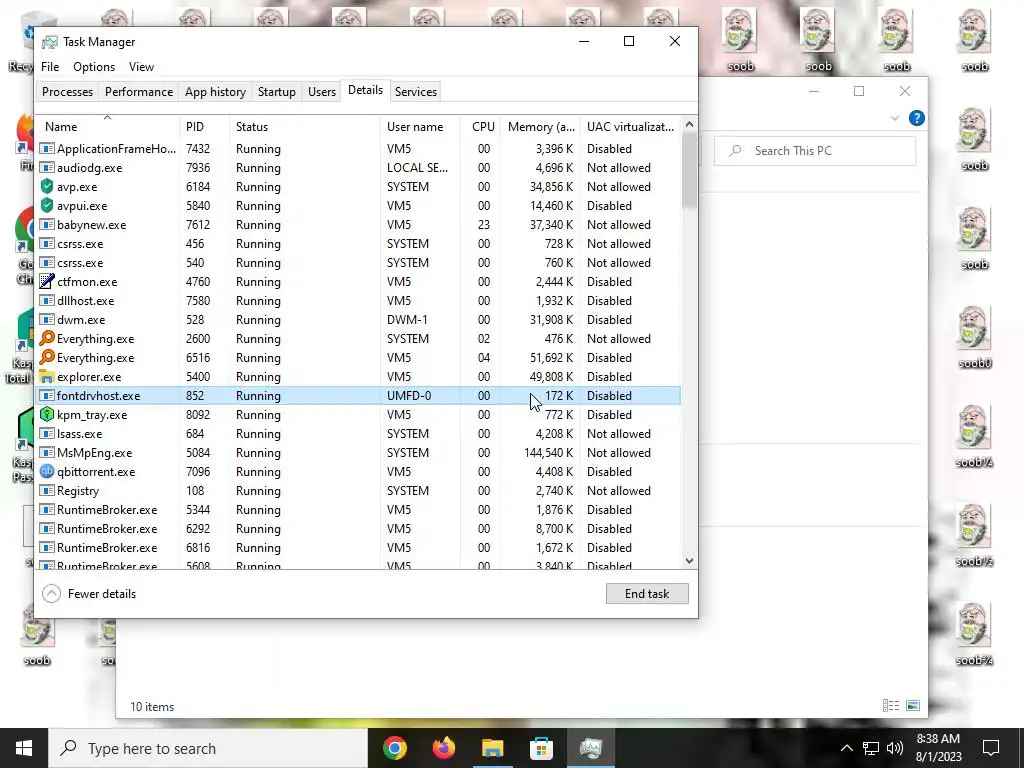Click the process list vertical scrollbar thumb
Screen dimensions: 1024x768
689,170
